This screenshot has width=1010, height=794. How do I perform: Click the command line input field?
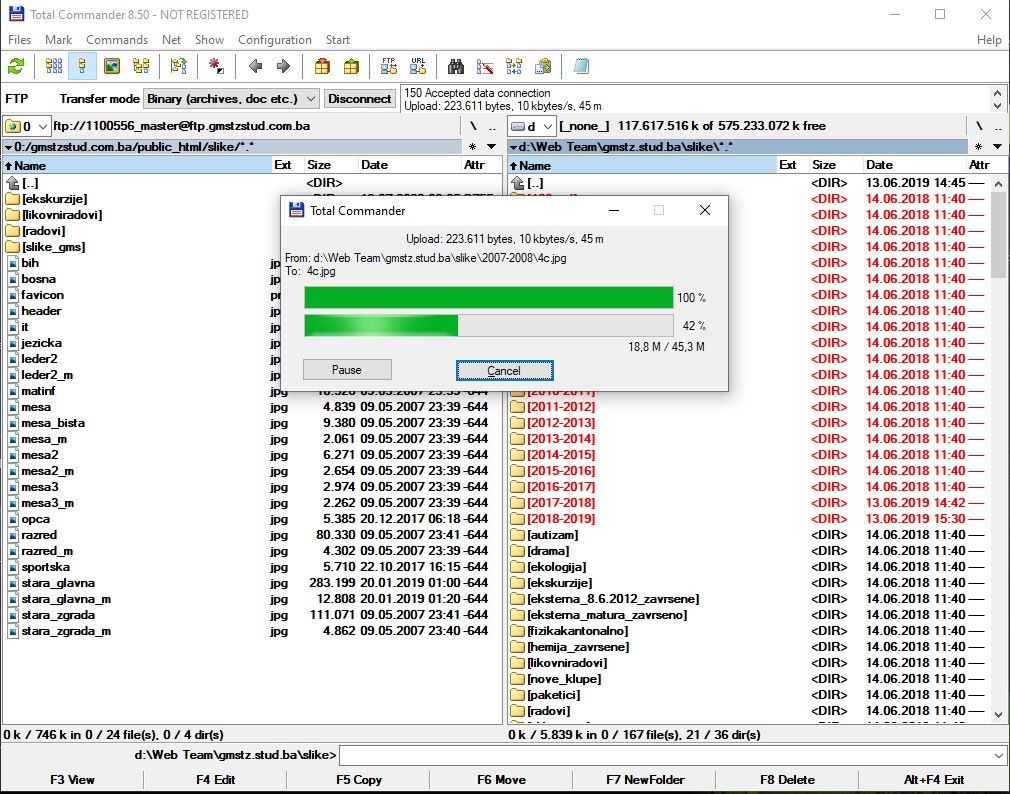pos(665,755)
